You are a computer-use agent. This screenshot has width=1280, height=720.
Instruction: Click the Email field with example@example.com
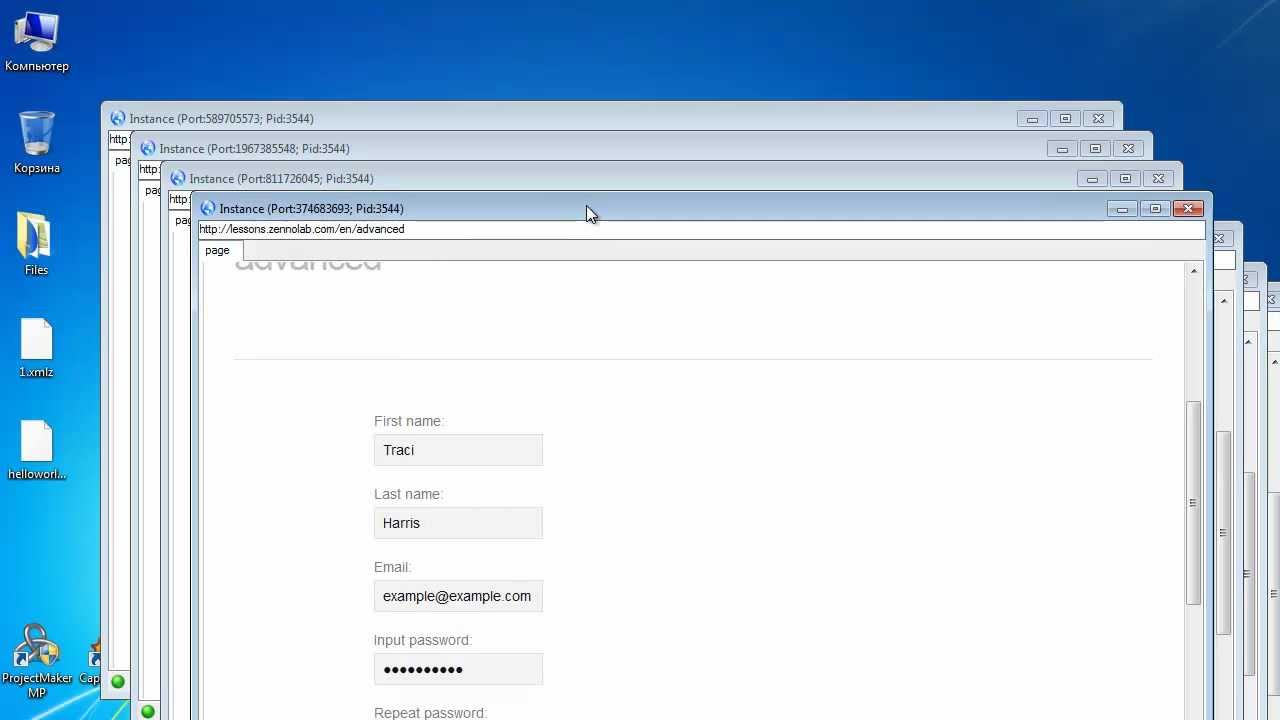[x=458, y=596]
